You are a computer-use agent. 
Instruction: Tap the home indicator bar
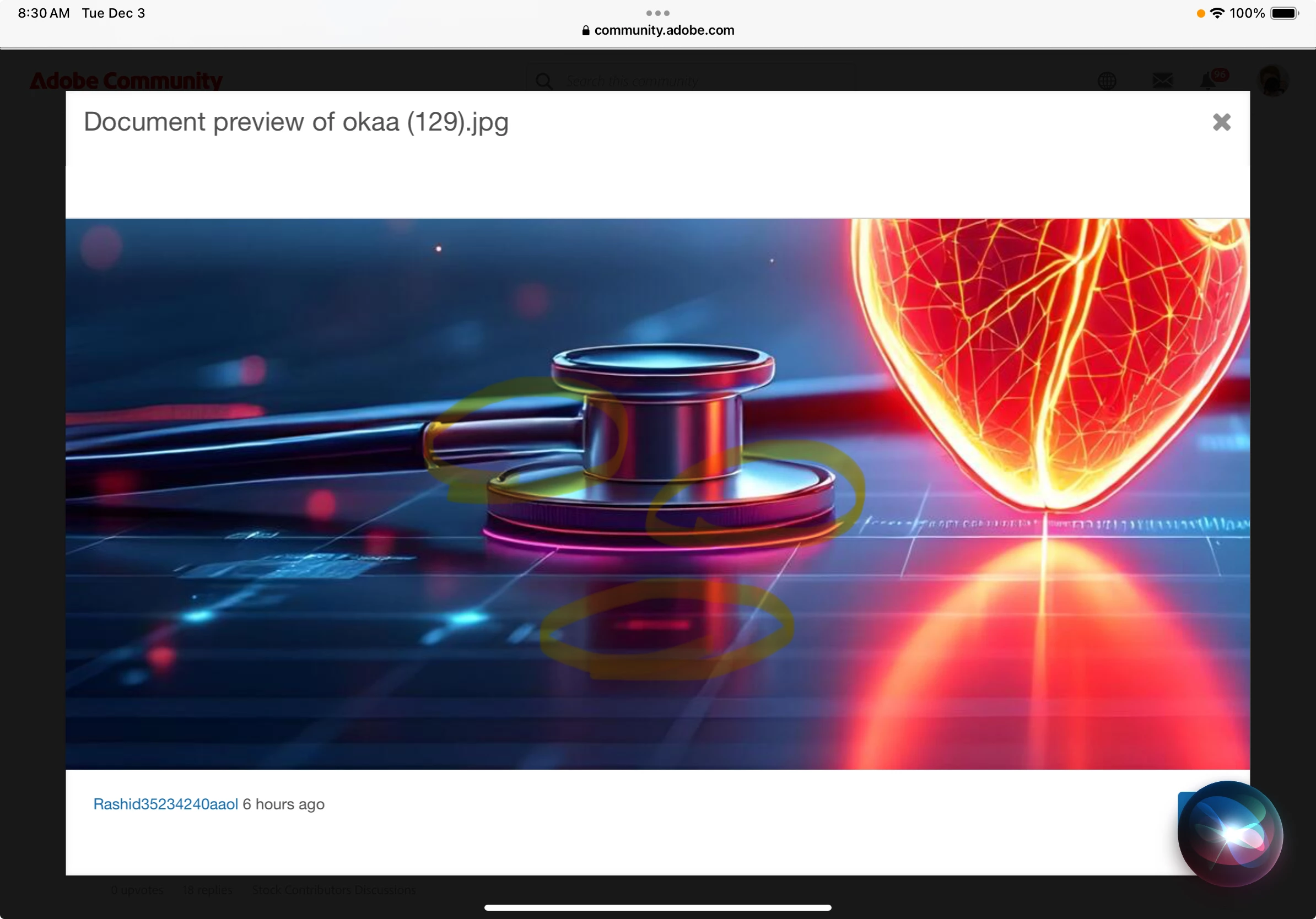(x=657, y=907)
